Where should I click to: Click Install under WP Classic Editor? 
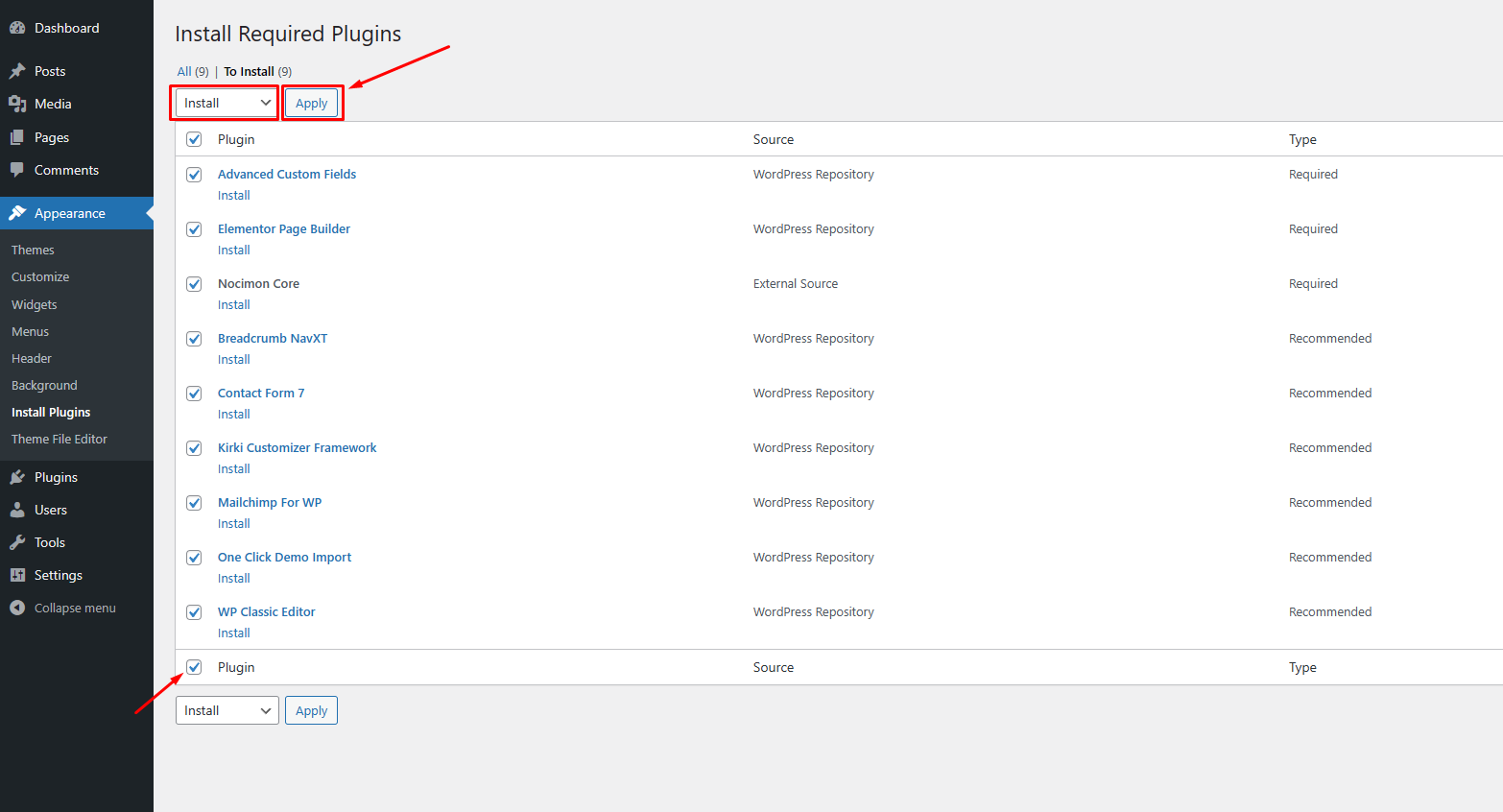[234, 633]
